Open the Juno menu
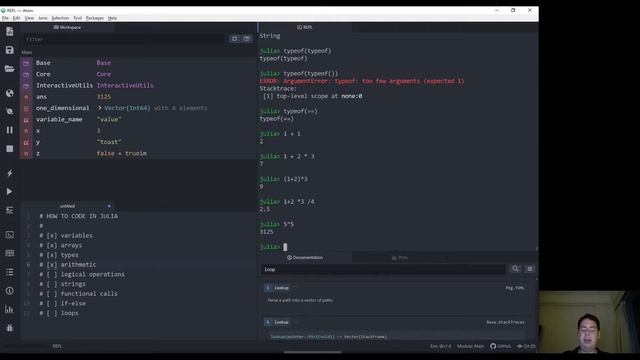This screenshot has height=360, width=640. click(x=42, y=18)
